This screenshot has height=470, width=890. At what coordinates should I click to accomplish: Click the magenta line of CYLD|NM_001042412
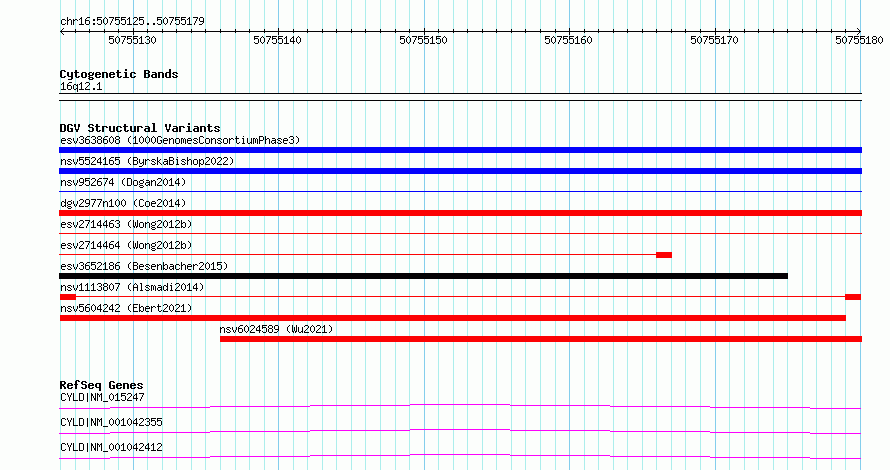(460, 456)
